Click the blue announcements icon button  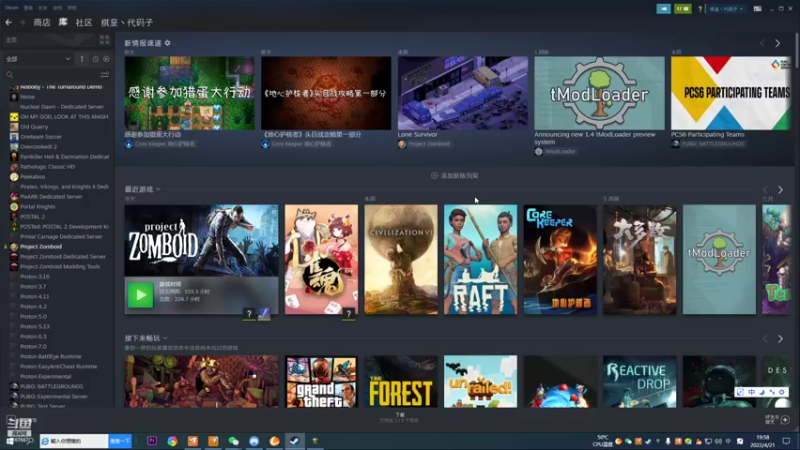pyautogui.click(x=663, y=9)
